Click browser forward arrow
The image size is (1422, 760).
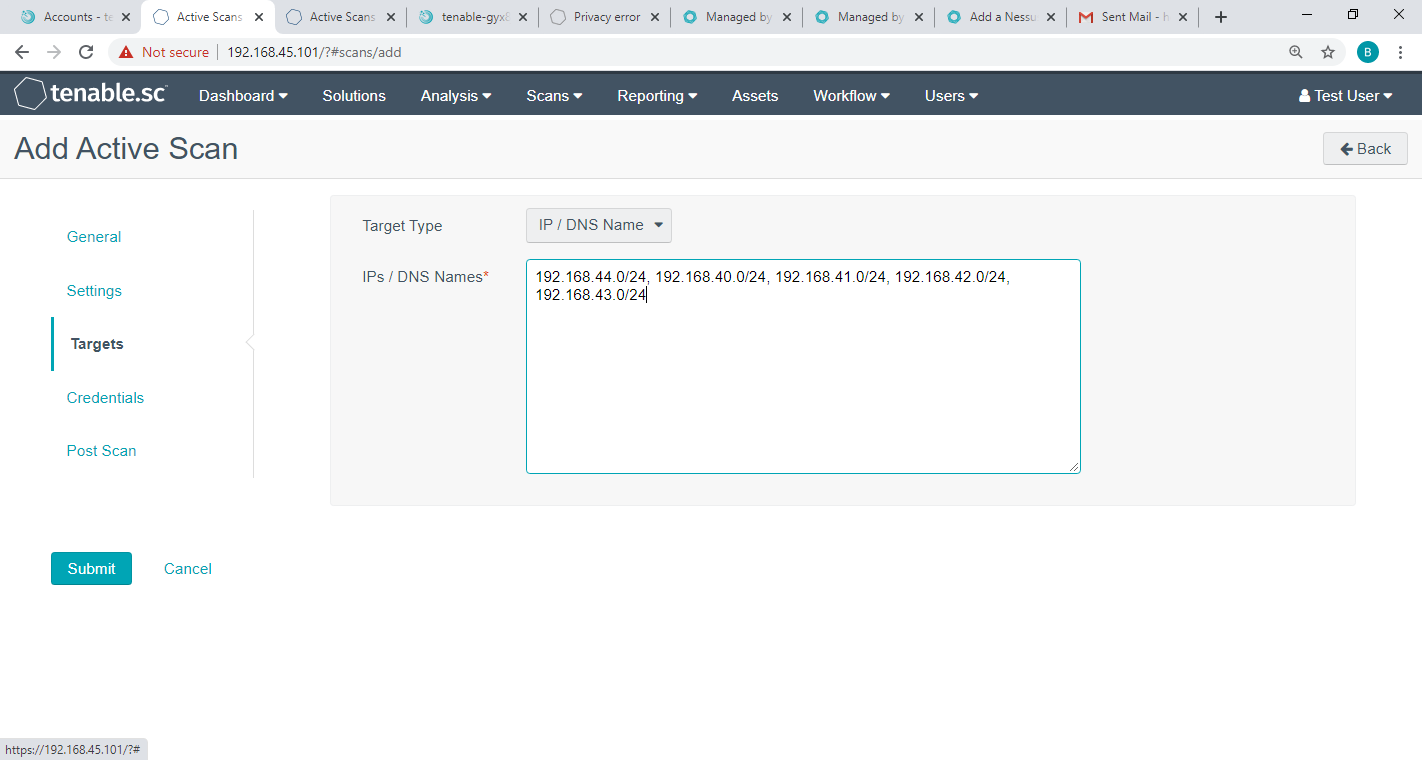click(54, 52)
